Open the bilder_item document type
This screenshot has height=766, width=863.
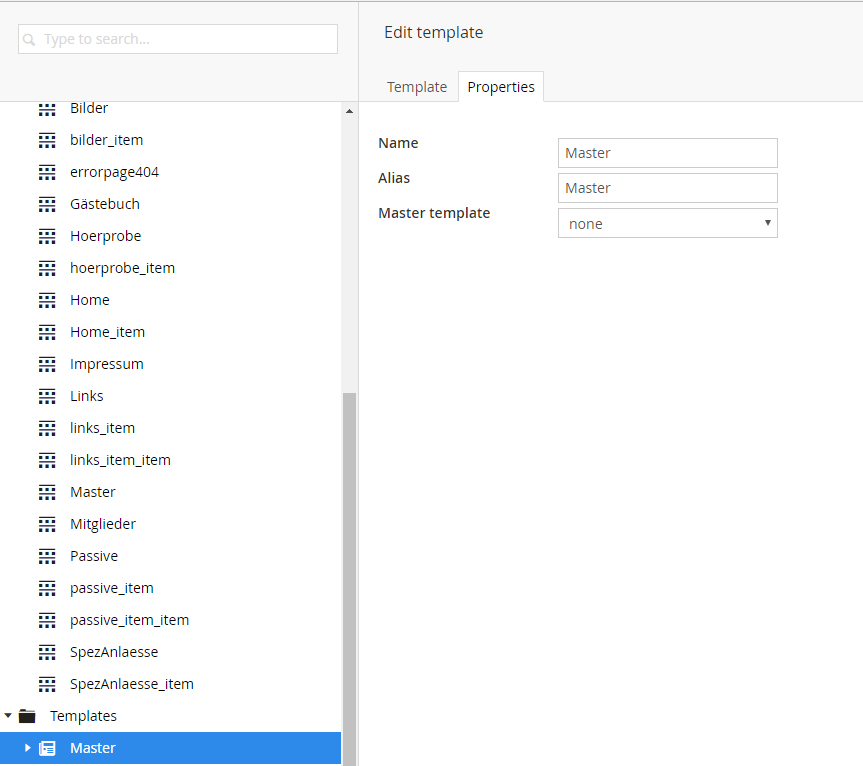(x=106, y=140)
